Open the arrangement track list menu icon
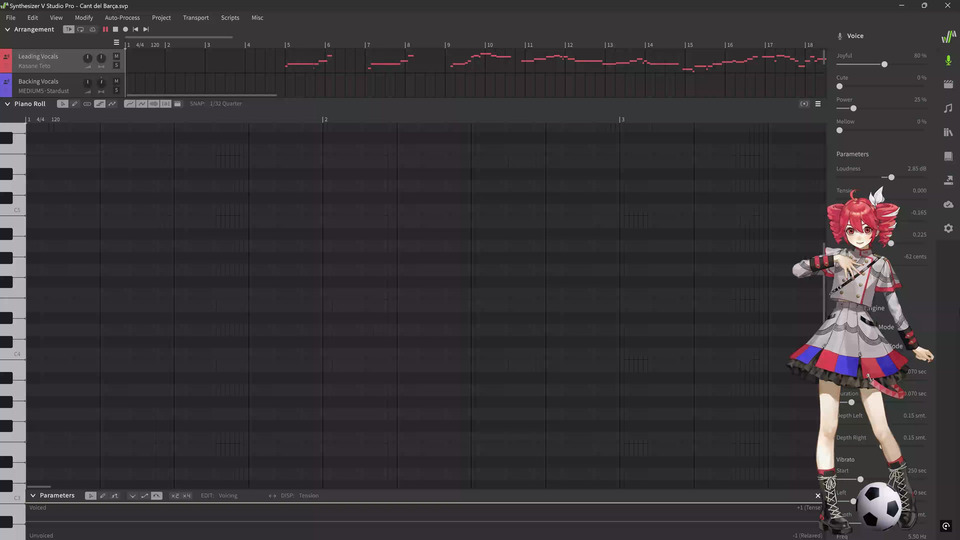The height and width of the screenshot is (540, 960). (116, 43)
